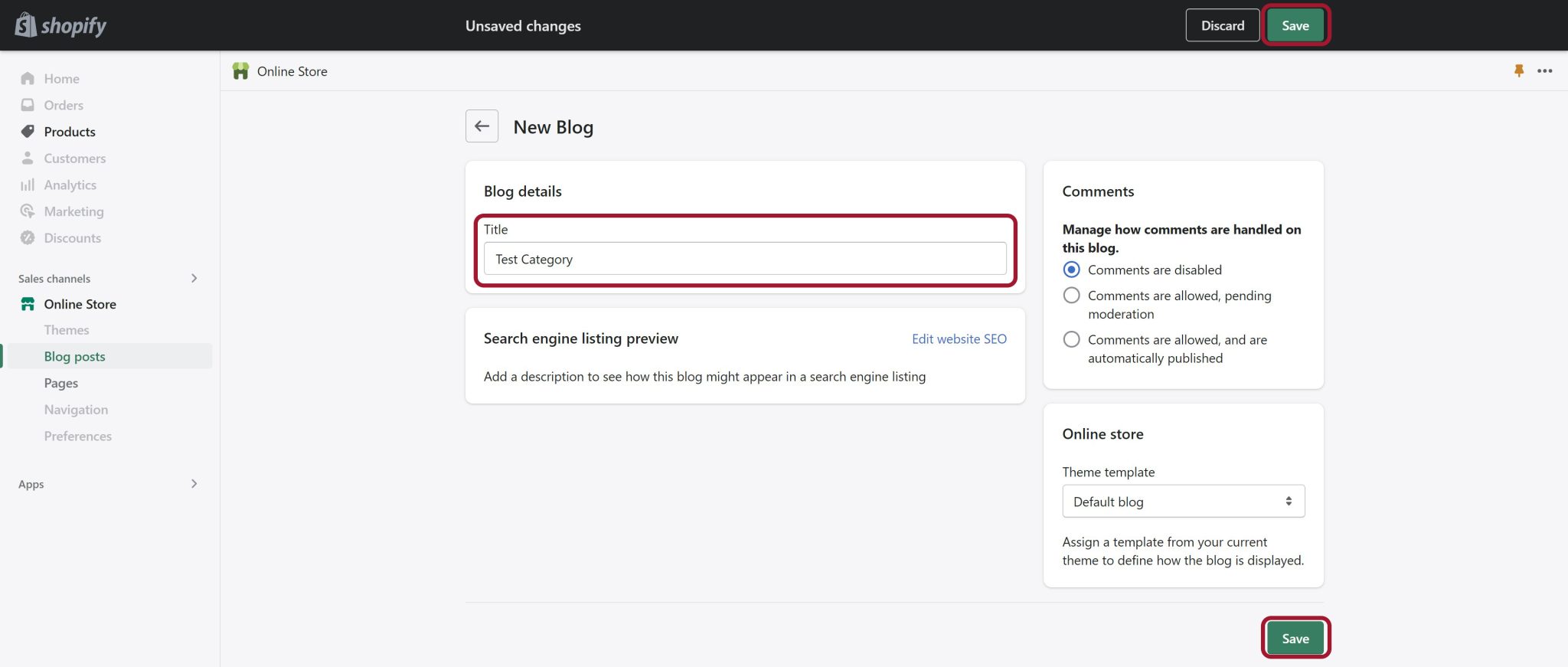Click the orange pin icon

pos(1519,70)
